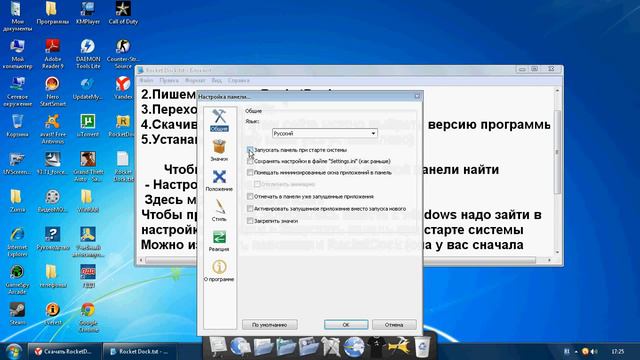Image resolution: width=640 pixels, height=360 pixels.
Task: Select the UpdateMy... desktop shortcut
Action: tap(88, 89)
